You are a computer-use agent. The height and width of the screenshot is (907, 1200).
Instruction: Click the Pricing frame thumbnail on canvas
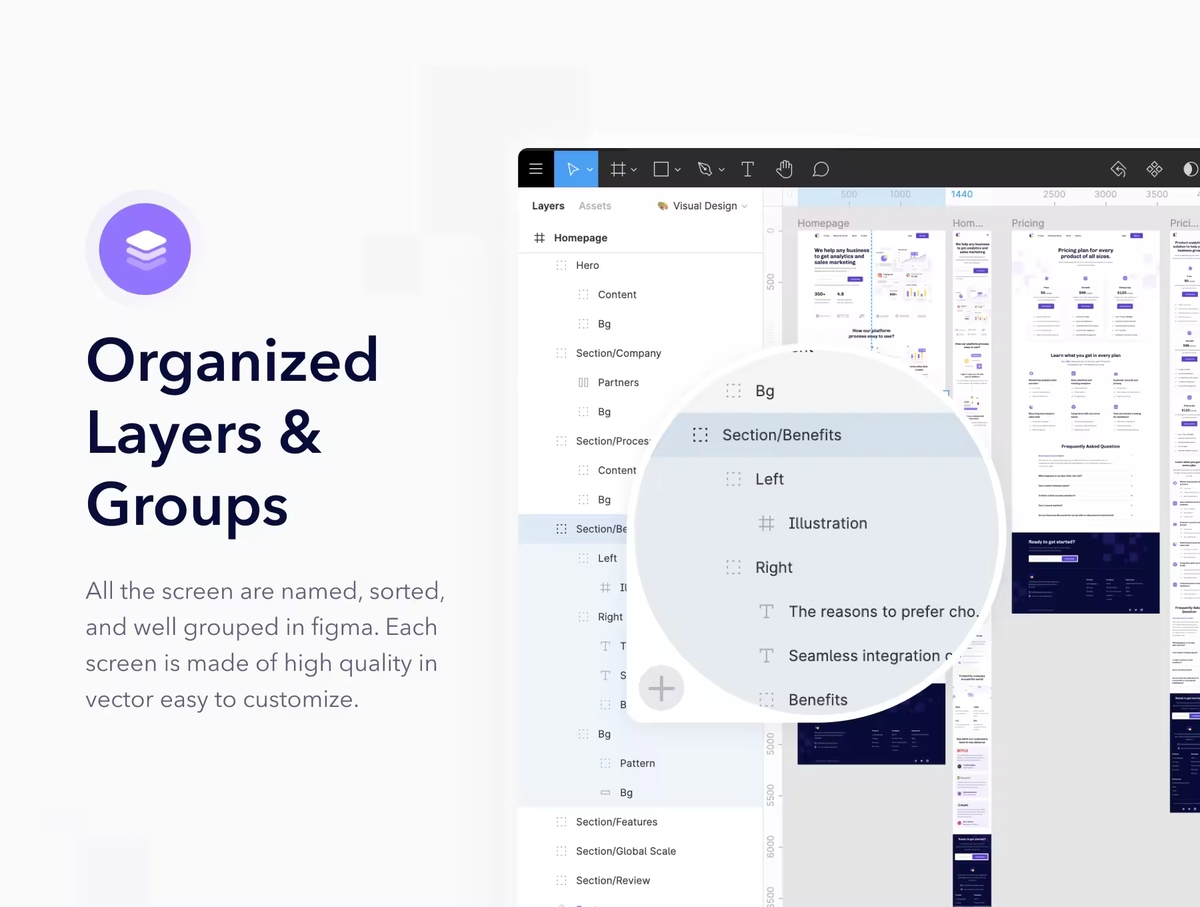point(1085,420)
